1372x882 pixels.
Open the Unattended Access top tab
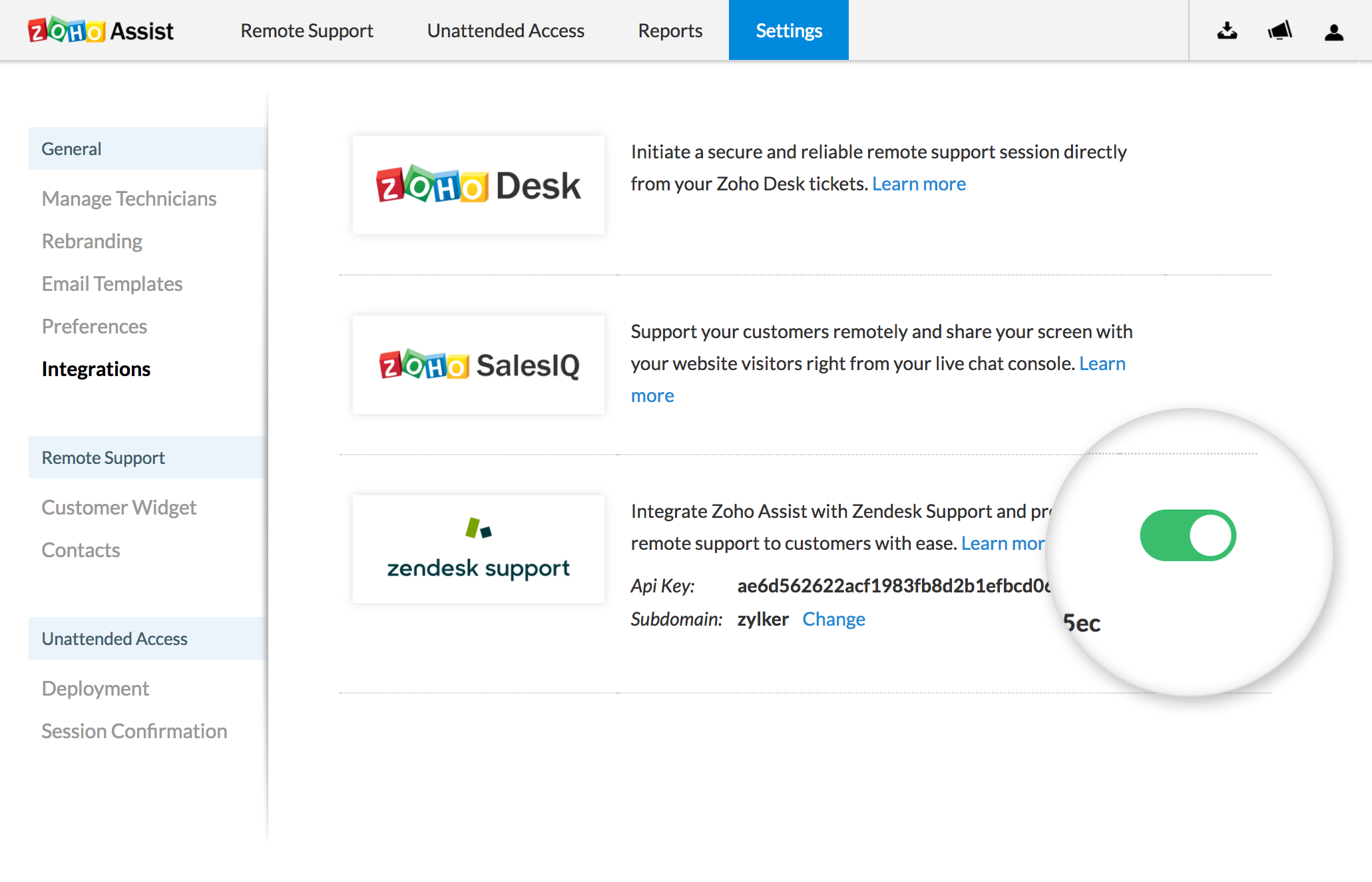(x=506, y=31)
